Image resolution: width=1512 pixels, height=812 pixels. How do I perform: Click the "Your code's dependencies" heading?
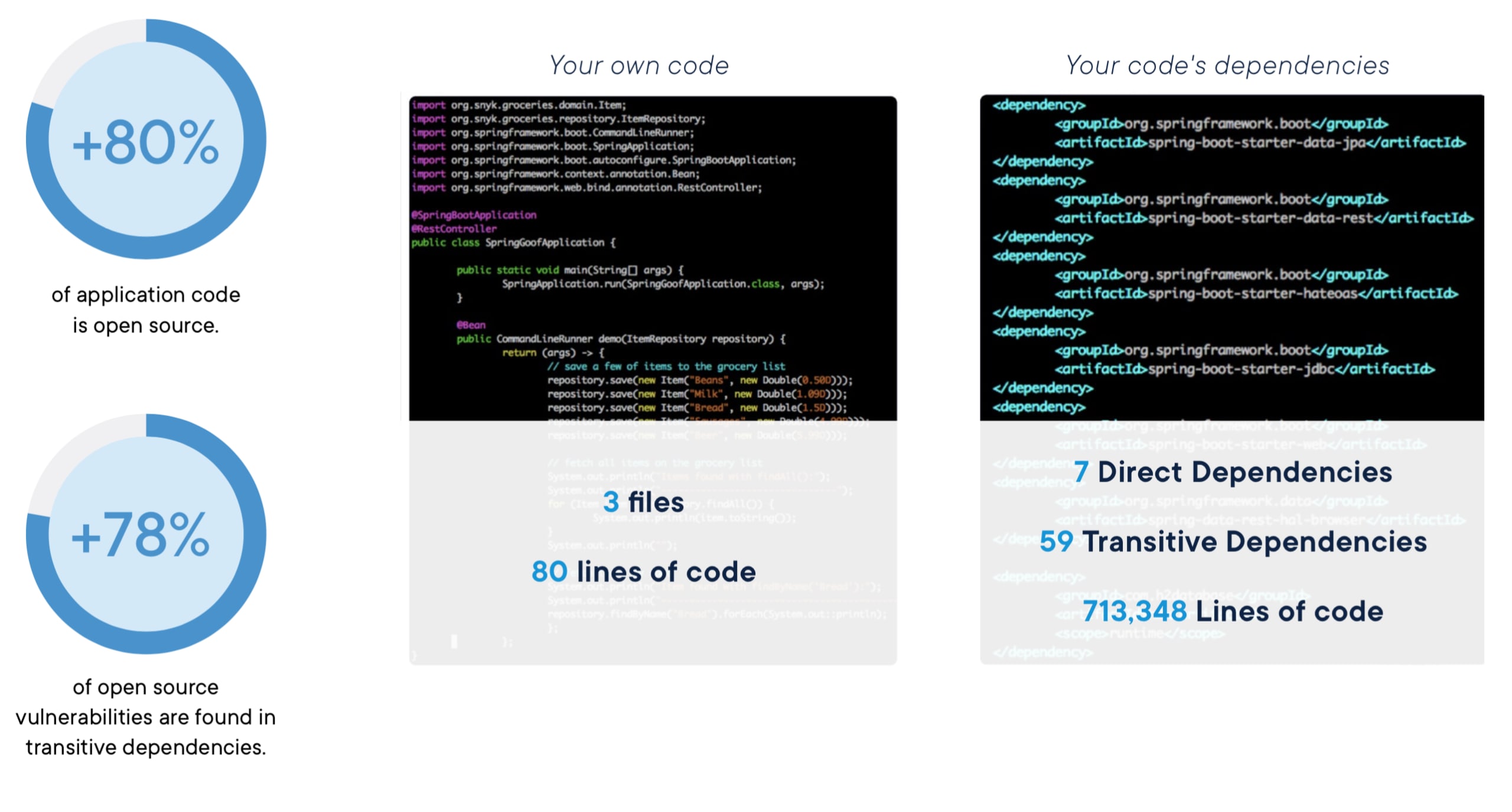(1227, 65)
